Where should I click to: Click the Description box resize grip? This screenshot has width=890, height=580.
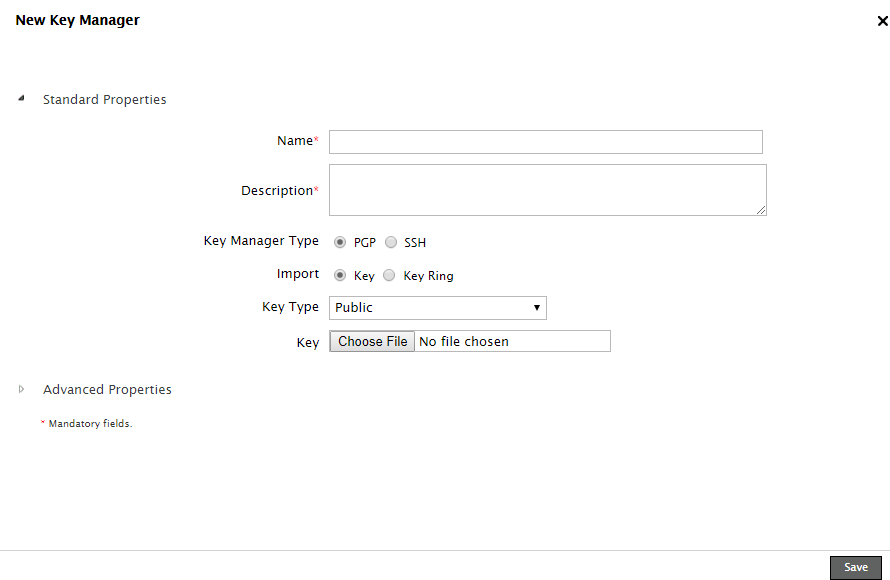pos(761,210)
